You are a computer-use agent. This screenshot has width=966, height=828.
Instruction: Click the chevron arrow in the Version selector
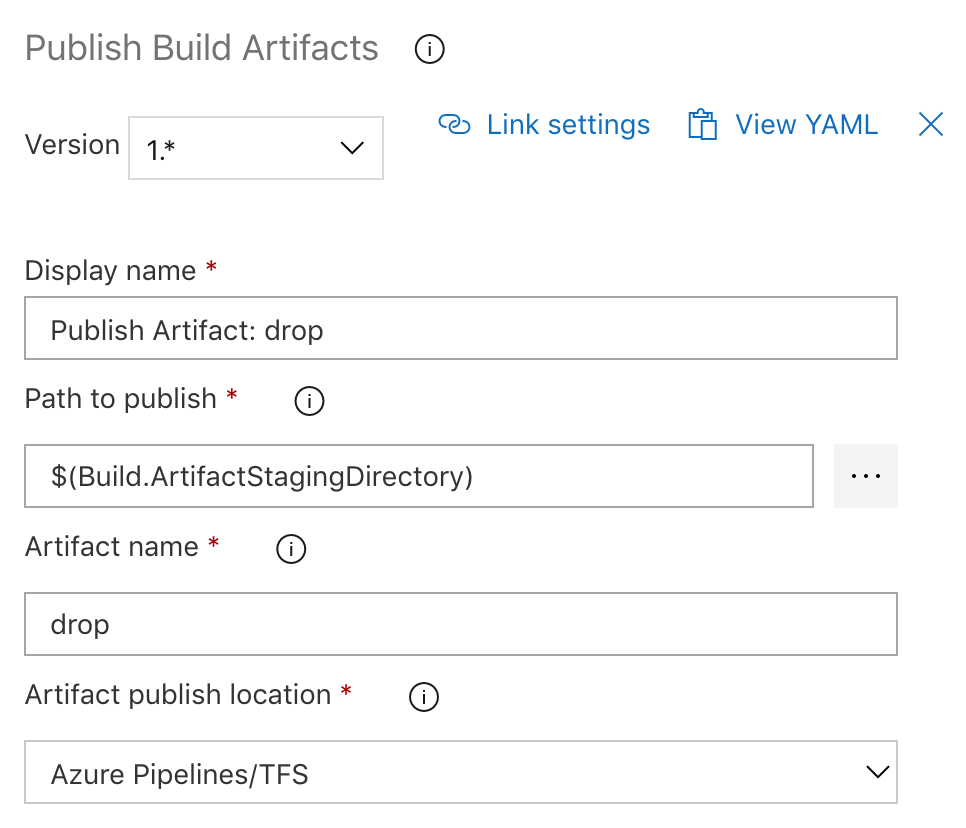pos(352,148)
